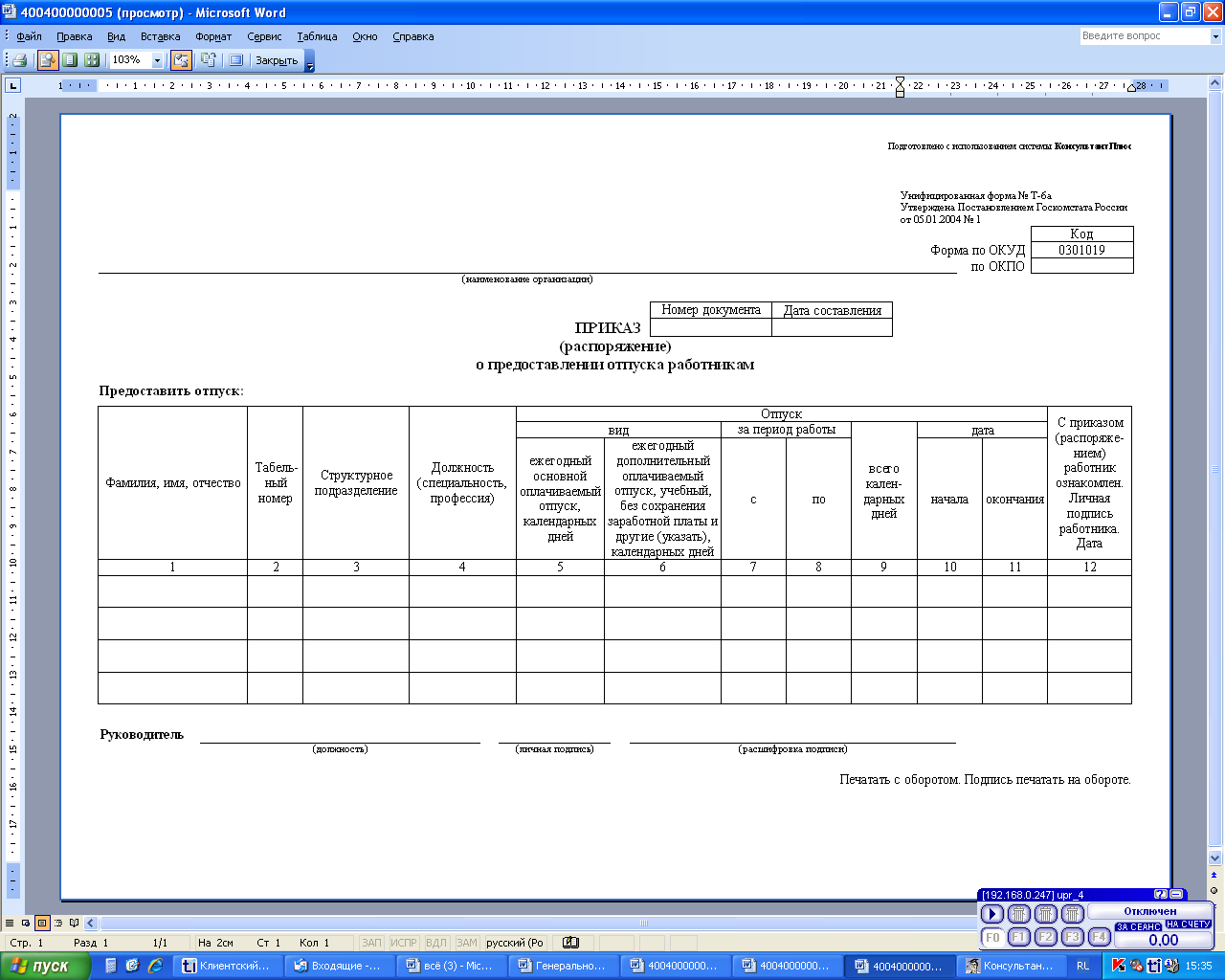Open the Окно menu
Image resolution: width=1225 pixels, height=980 pixels.
pos(365,36)
